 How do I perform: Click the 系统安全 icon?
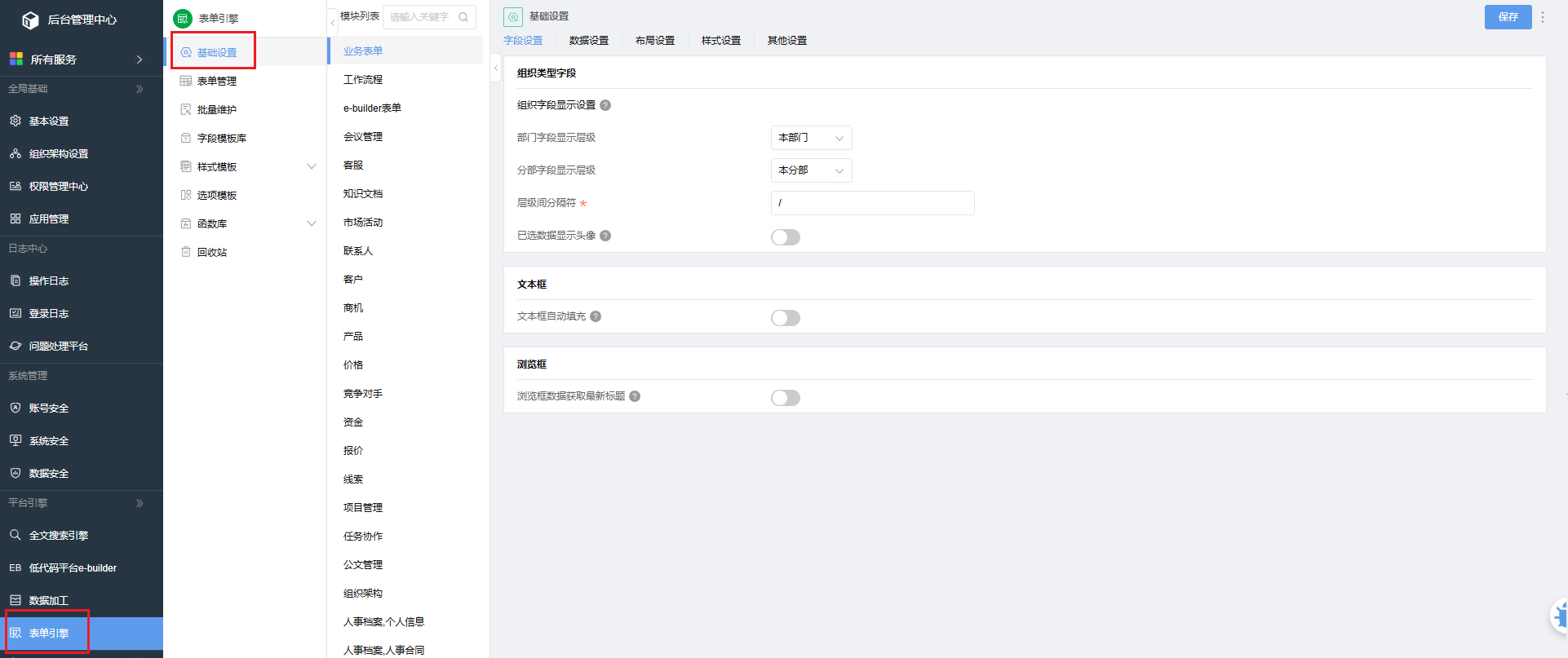tap(16, 440)
